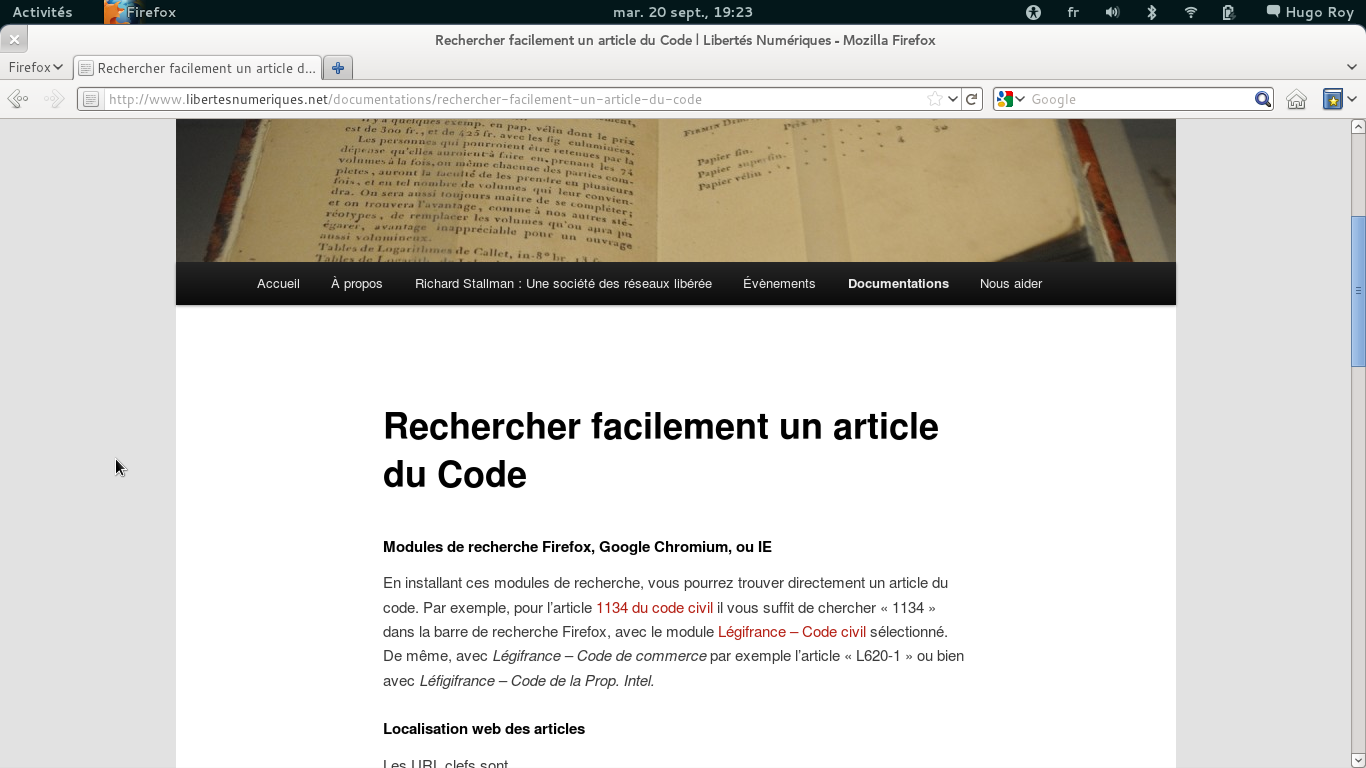Click the search magnifier icon

(x=1263, y=99)
